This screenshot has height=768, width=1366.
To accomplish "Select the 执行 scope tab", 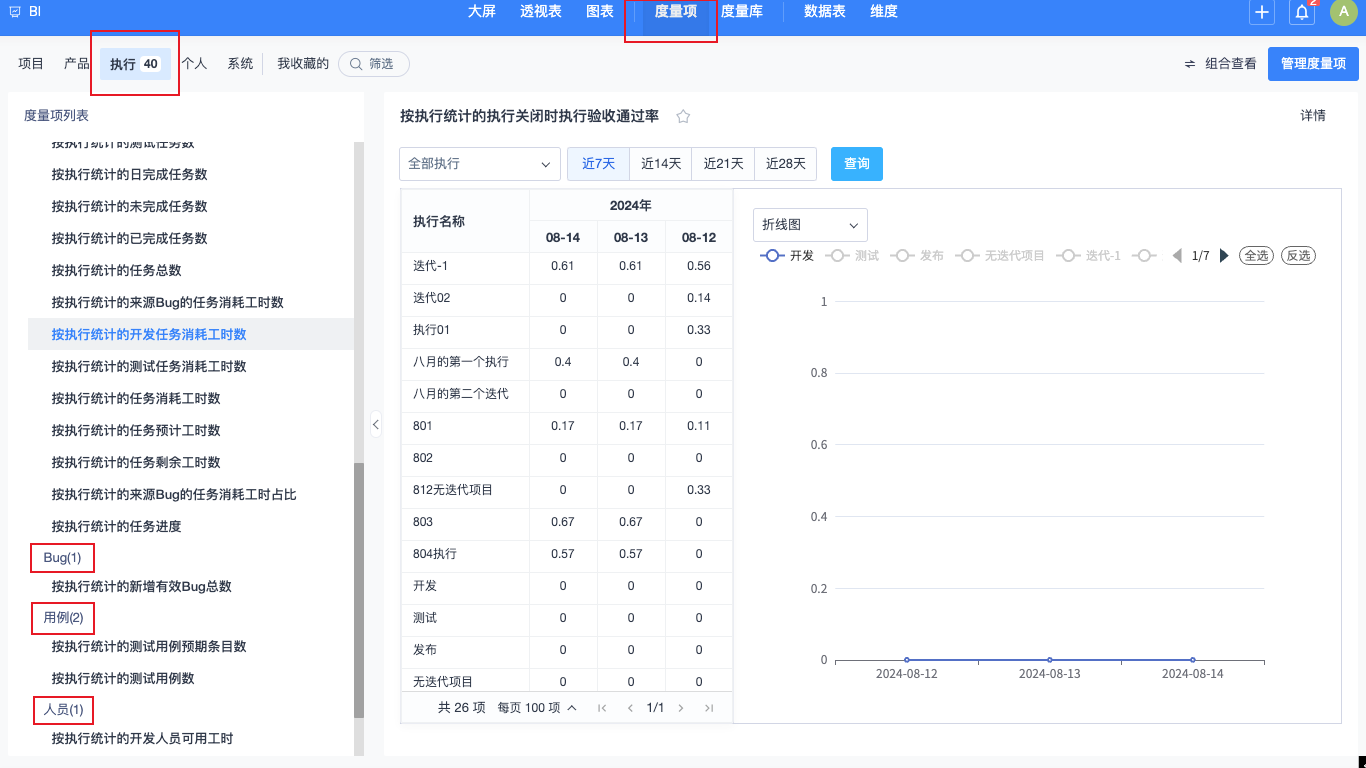I will point(135,64).
